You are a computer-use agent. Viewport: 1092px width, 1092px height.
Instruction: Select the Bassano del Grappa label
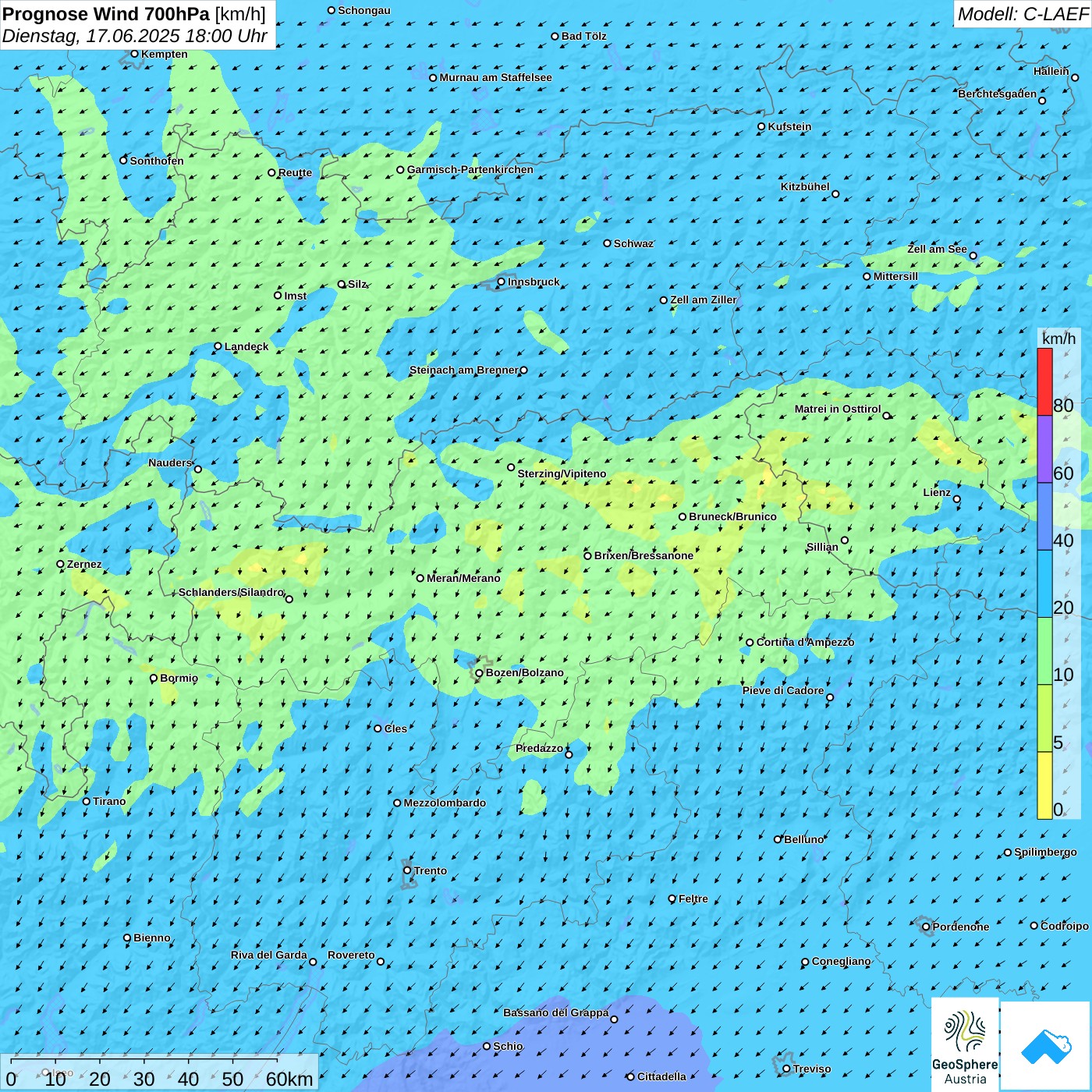click(555, 1012)
